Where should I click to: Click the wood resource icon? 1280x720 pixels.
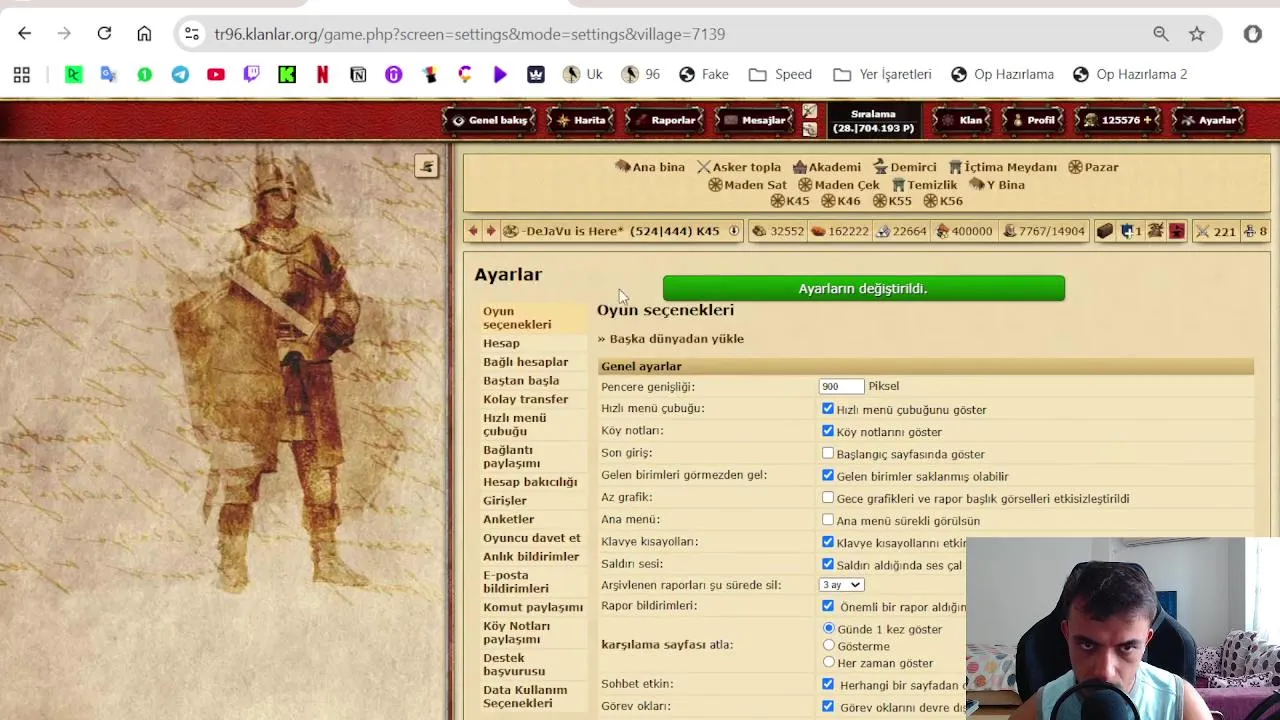(759, 231)
